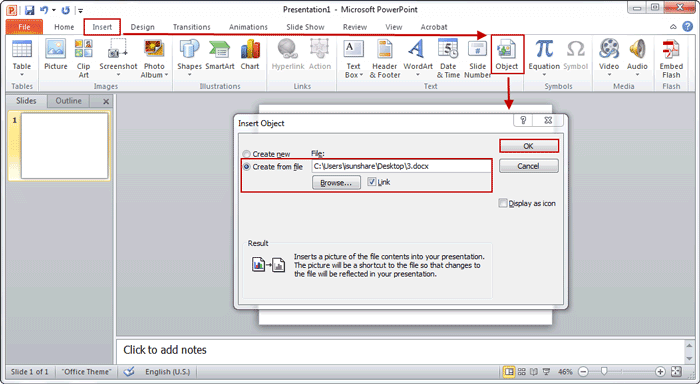Image resolution: width=700 pixels, height=384 pixels.
Task: Open PowerPoint Help question mark icon
Action: (688, 27)
